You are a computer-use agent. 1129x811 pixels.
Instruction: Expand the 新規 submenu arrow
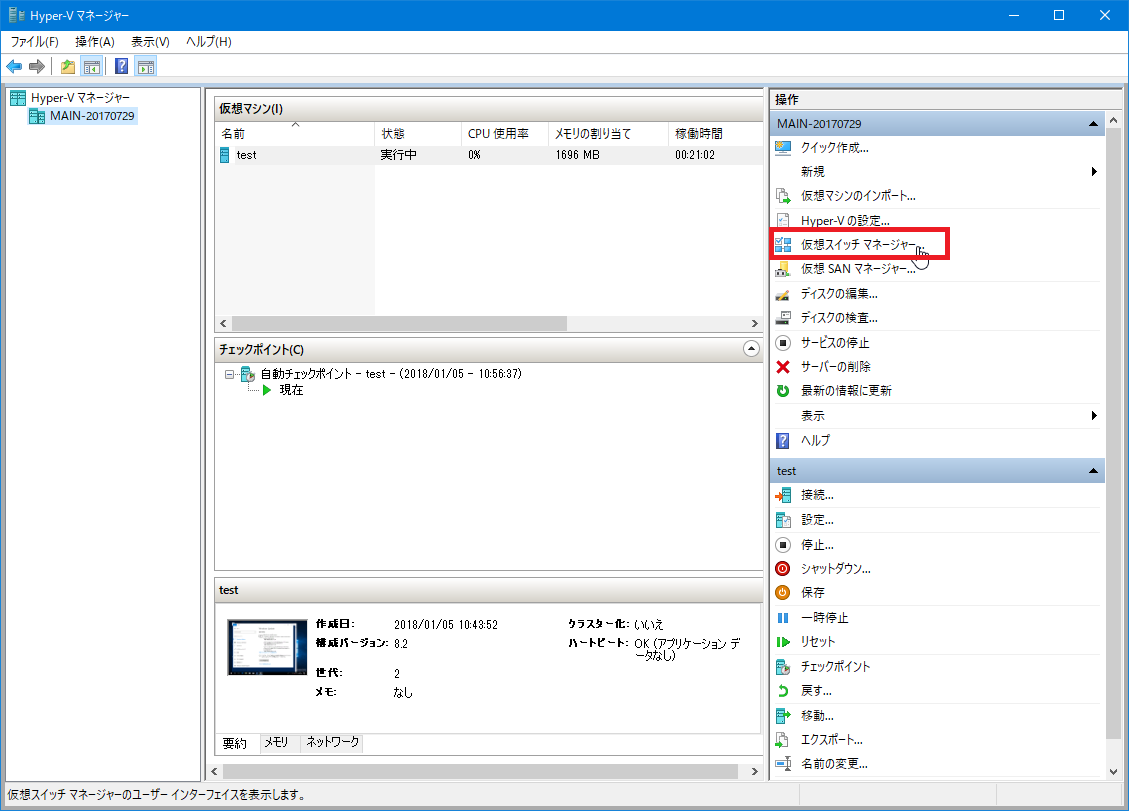(x=1094, y=171)
